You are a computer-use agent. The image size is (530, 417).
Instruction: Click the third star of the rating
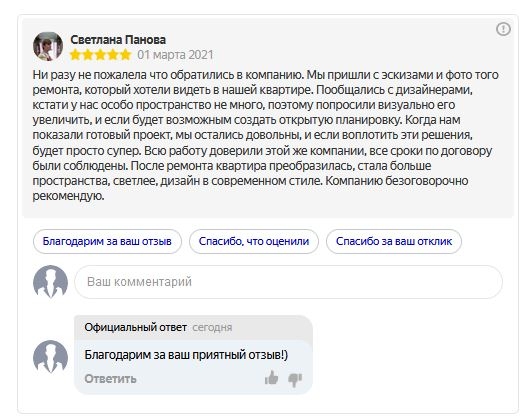click(100, 55)
